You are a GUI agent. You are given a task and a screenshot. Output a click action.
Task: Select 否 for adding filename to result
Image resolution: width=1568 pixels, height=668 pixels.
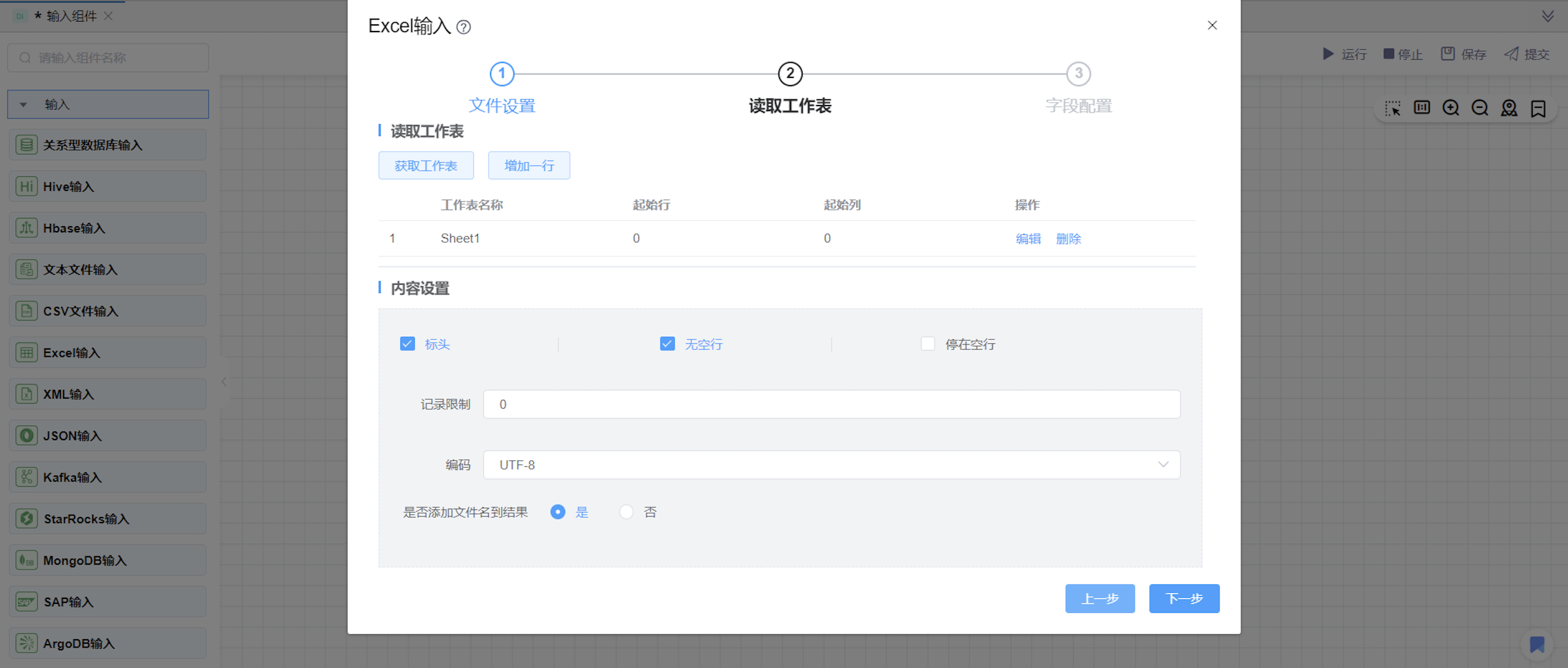pos(626,512)
